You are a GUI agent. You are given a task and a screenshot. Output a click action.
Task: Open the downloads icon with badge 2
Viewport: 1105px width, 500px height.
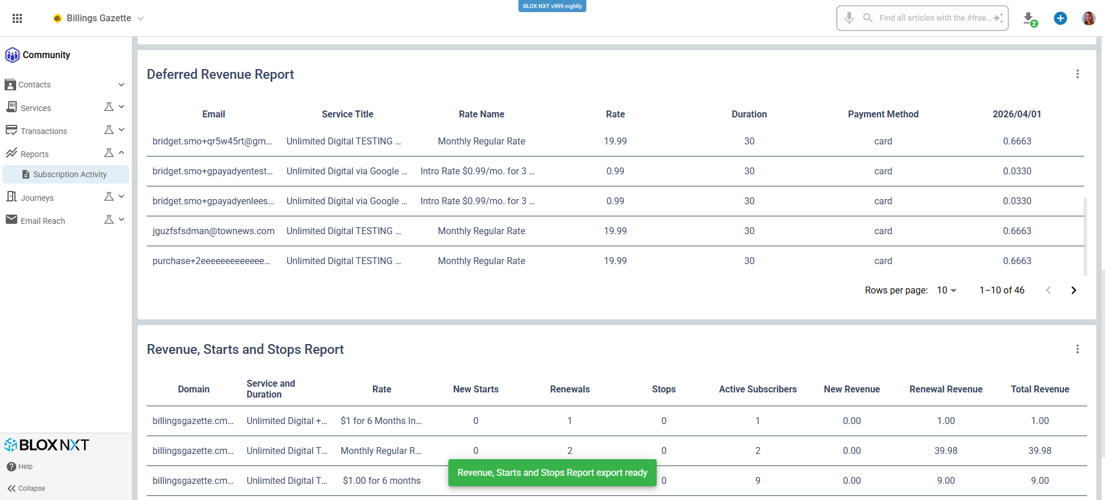point(1030,19)
